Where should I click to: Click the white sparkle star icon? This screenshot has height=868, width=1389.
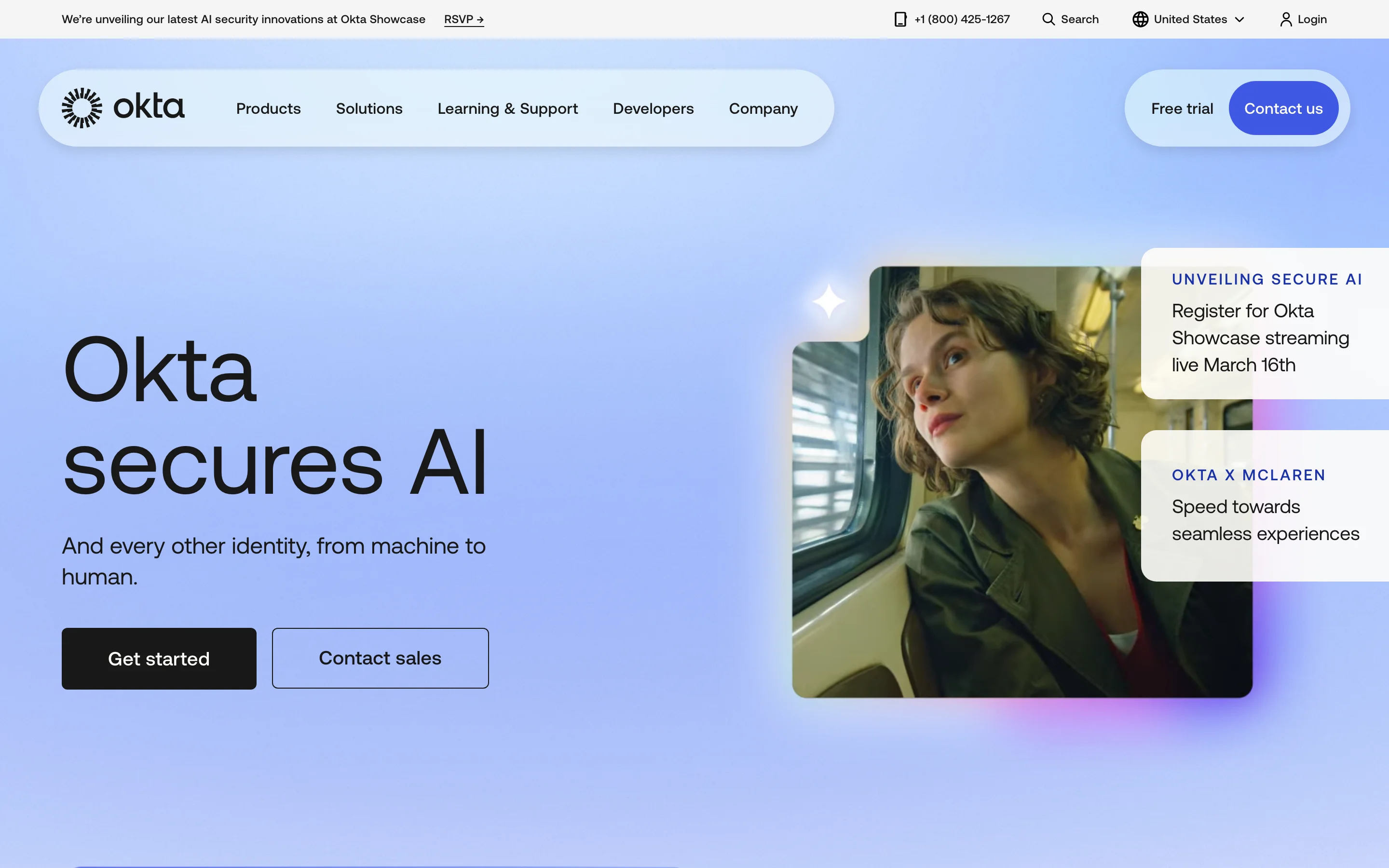pyautogui.click(x=828, y=301)
